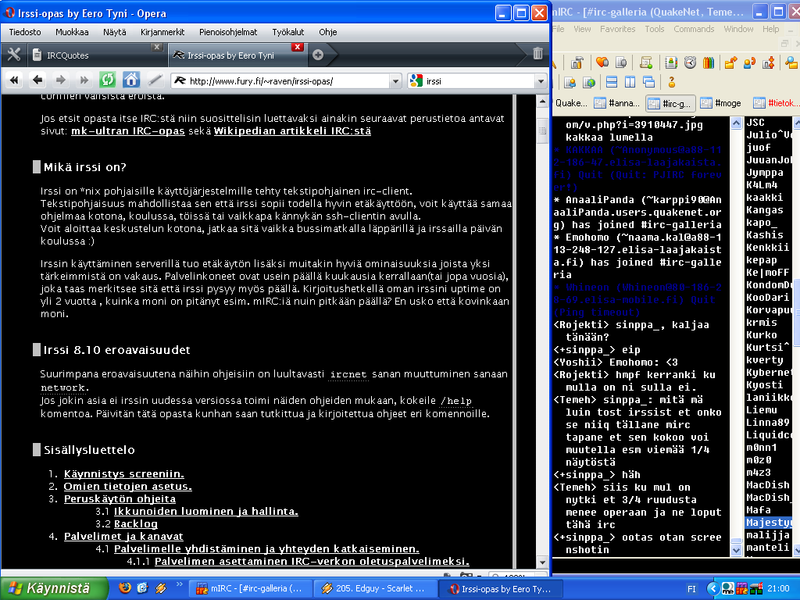The height and width of the screenshot is (600, 800).
Task: Open mIRC Commands menu
Action: pyautogui.click(x=693, y=29)
